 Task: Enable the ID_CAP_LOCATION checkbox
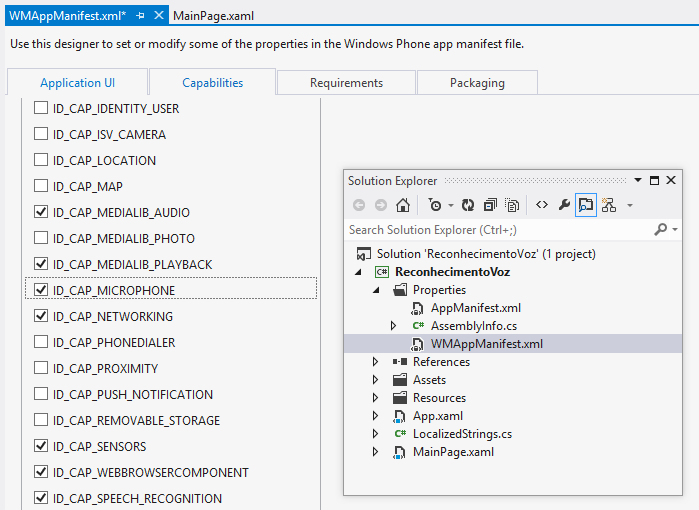point(41,160)
